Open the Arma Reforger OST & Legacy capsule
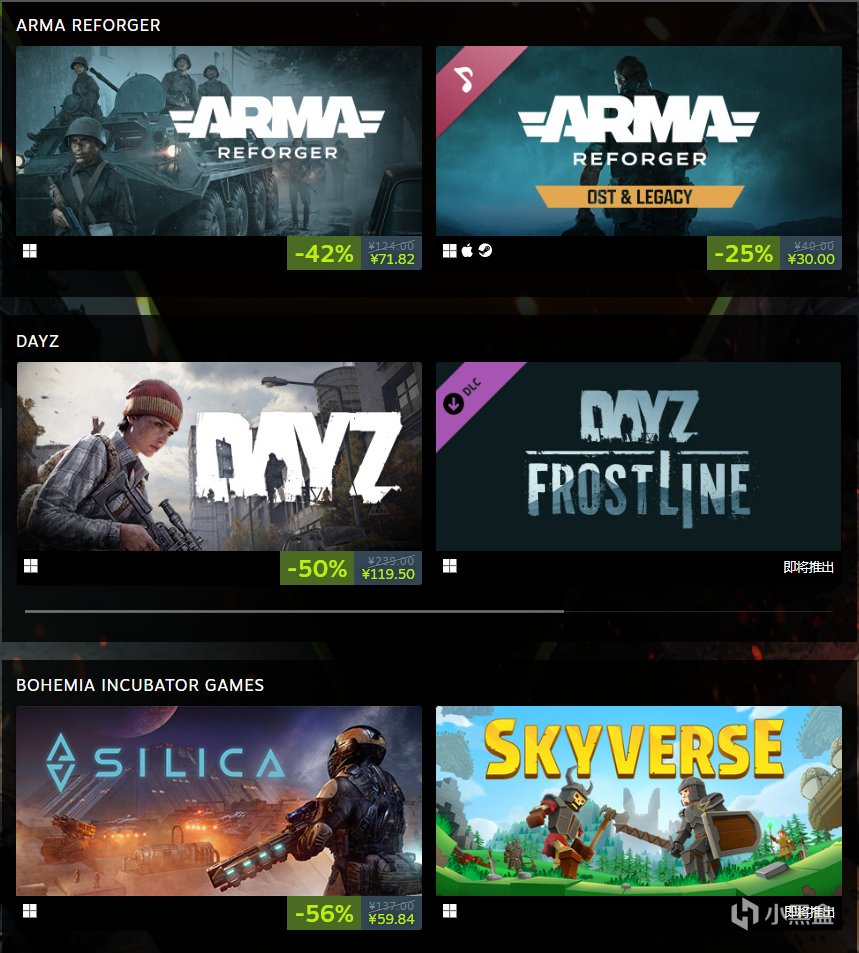This screenshot has height=953, width=859. [639, 141]
